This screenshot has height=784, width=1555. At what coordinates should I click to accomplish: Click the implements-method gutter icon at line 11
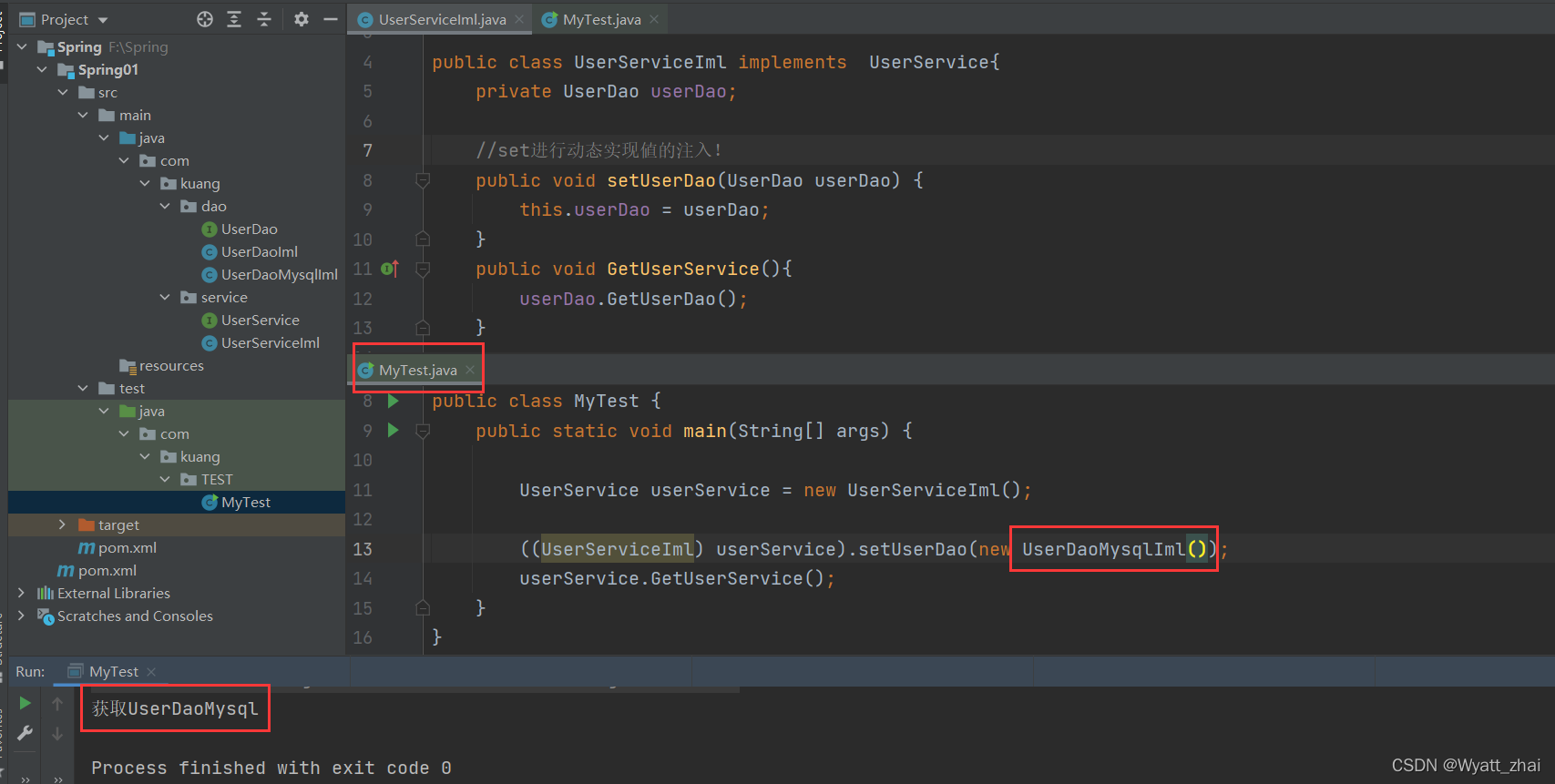(390, 269)
